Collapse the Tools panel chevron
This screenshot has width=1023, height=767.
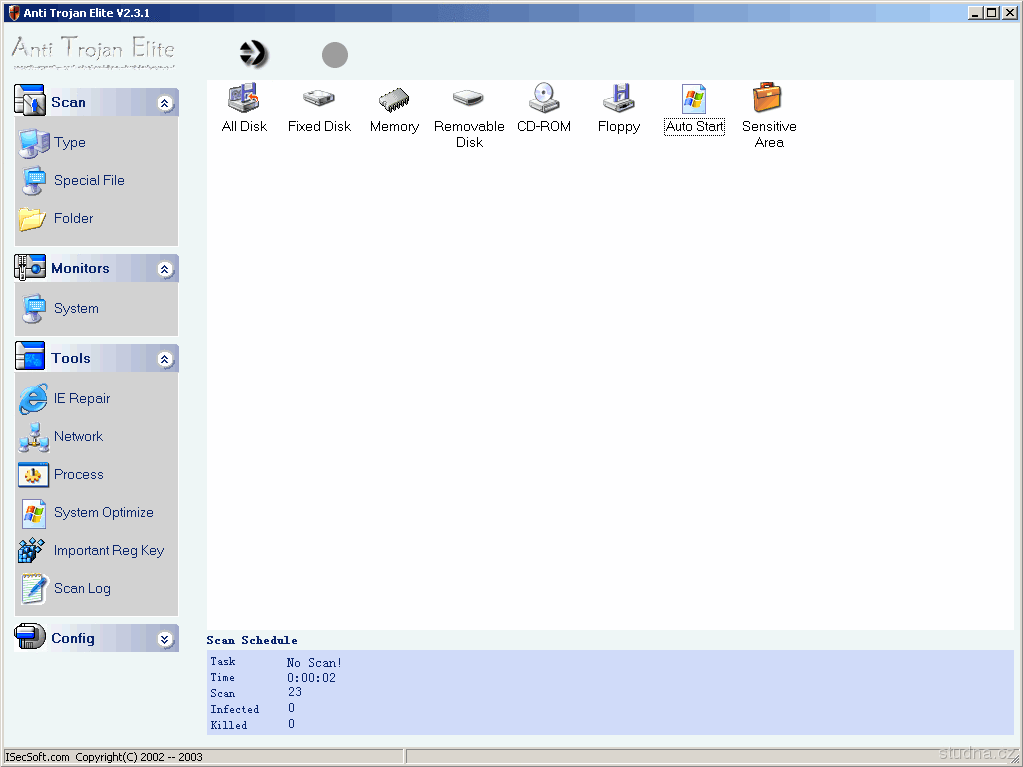click(165, 359)
